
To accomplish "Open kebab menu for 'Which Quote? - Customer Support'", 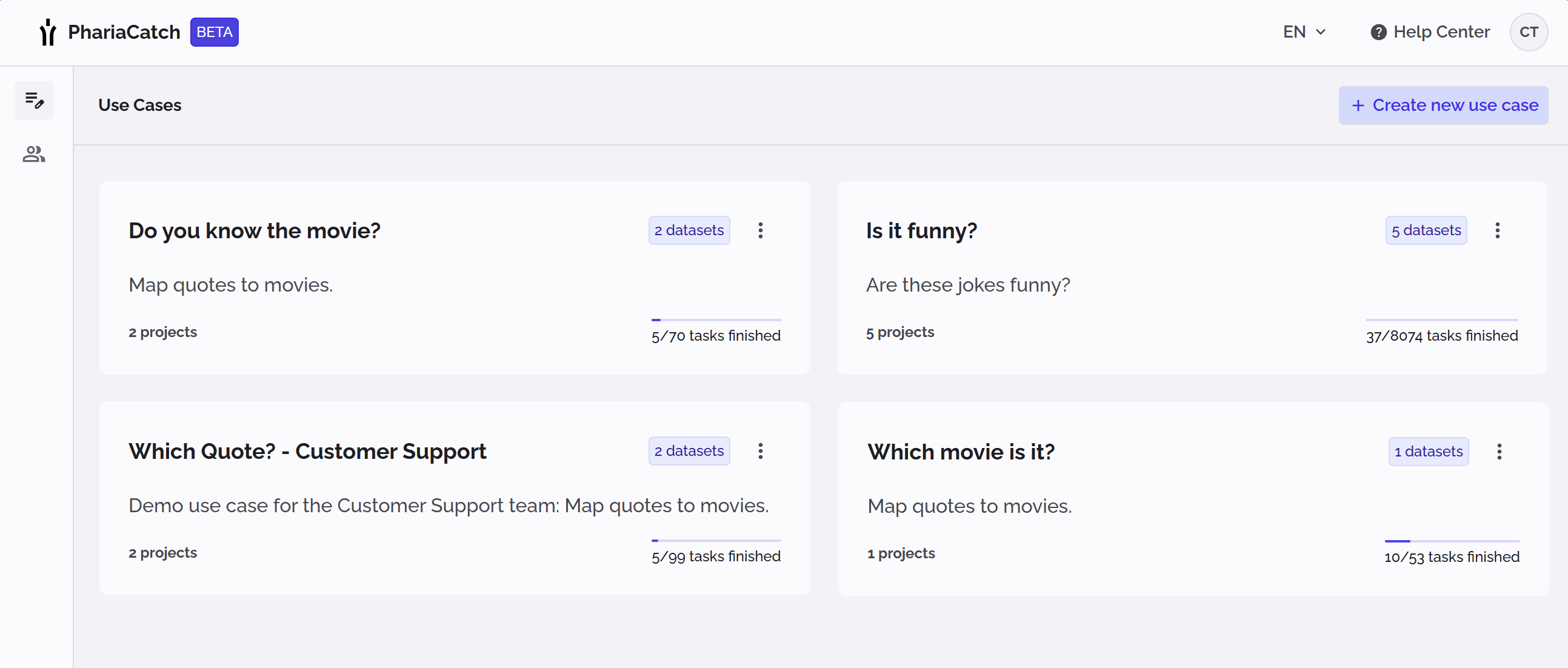I will [x=760, y=451].
